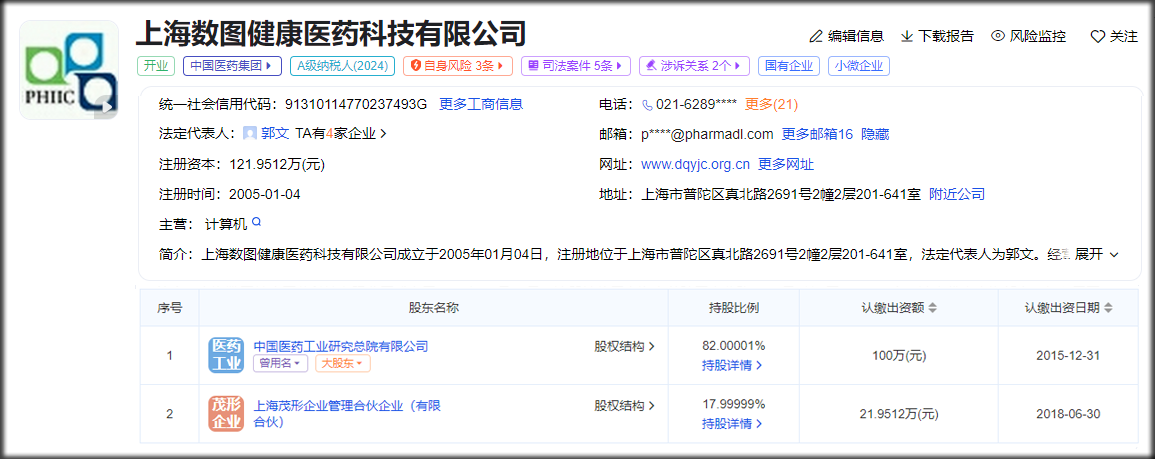Screen dimensions: 1155x459
Task: Open 股权结构 for 中国医药工业研究总院
Action: coord(624,346)
